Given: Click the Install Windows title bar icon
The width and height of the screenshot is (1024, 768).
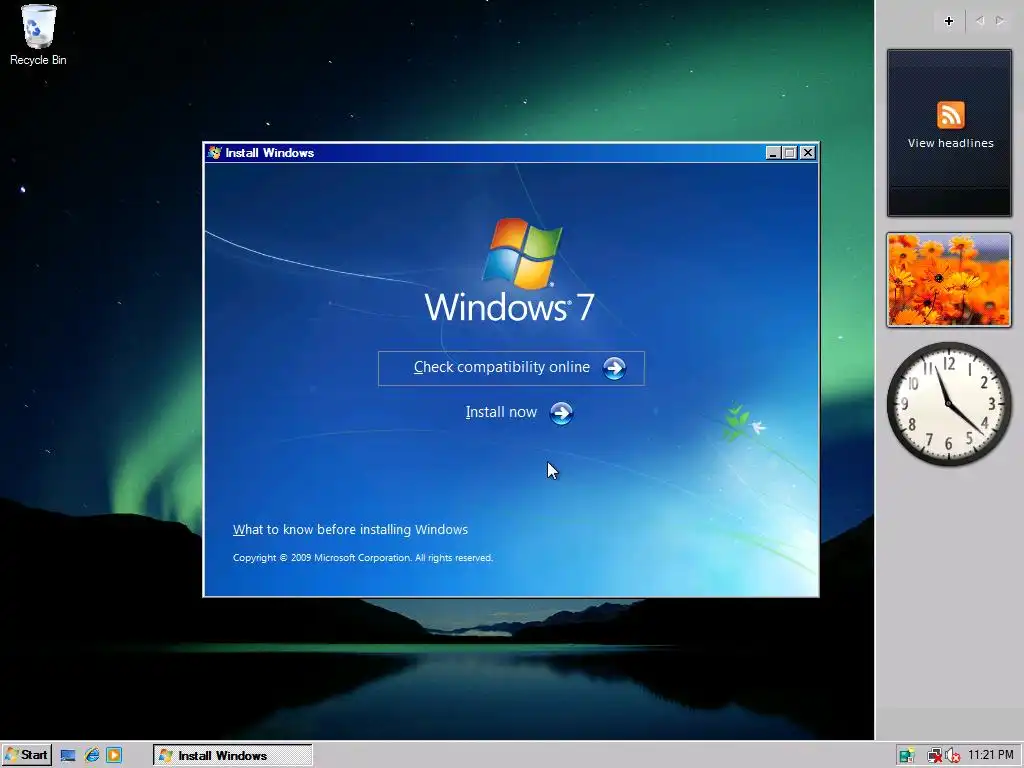Looking at the screenshot, I should [x=214, y=153].
